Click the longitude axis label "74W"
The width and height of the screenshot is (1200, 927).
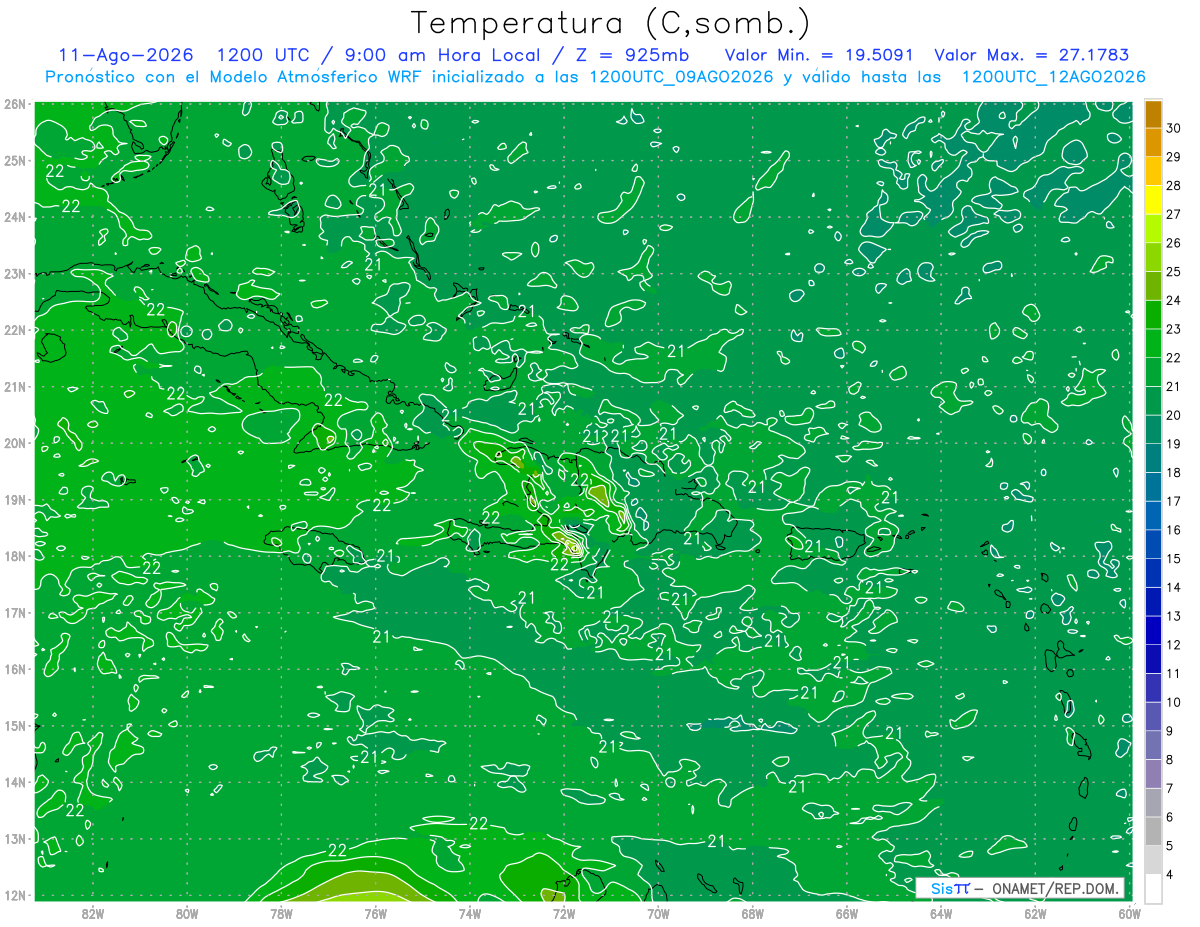point(470,913)
